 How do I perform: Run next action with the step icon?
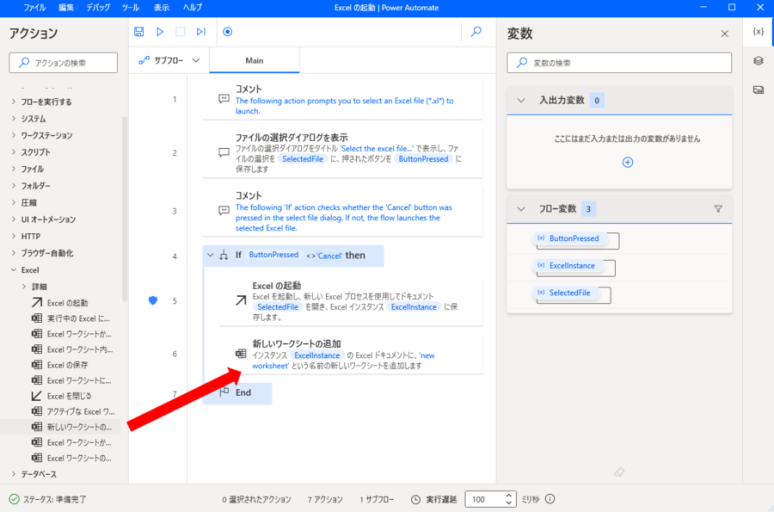click(200, 32)
